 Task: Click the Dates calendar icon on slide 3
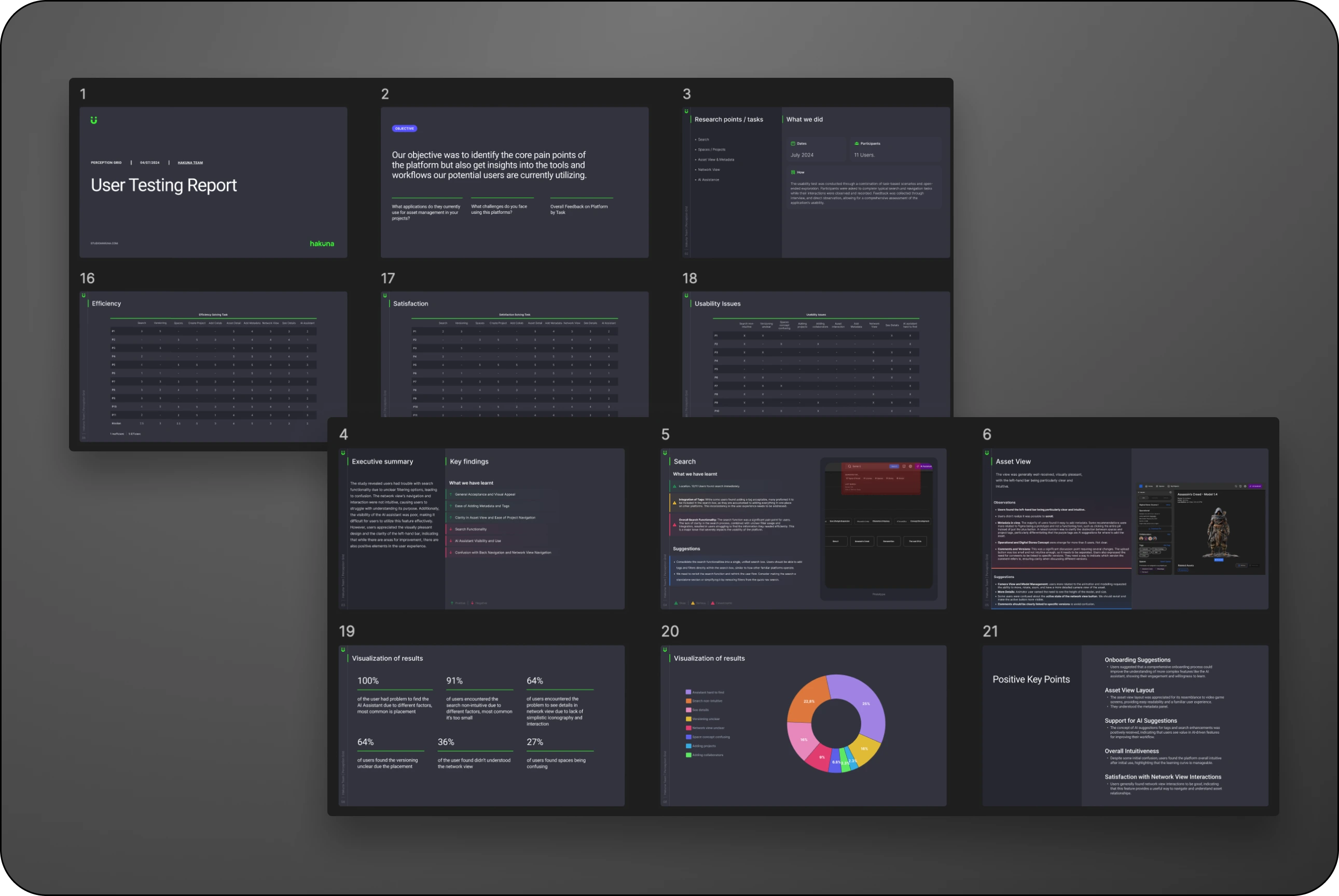point(793,143)
